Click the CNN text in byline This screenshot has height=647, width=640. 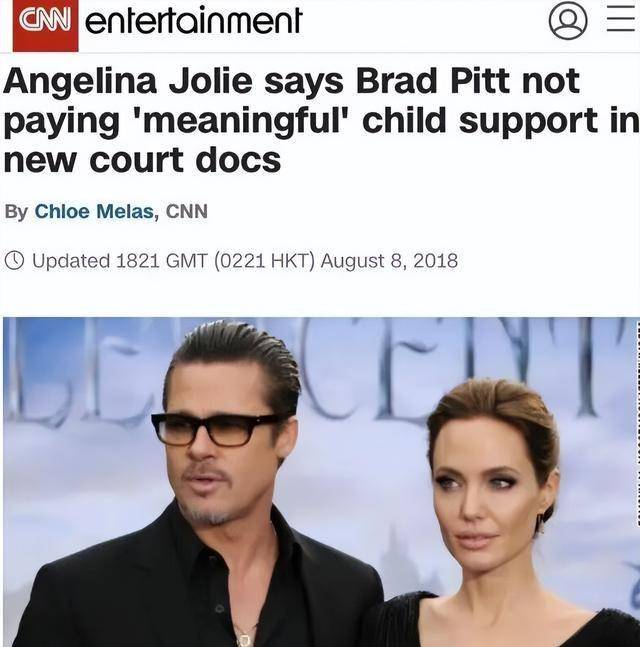pos(187,211)
